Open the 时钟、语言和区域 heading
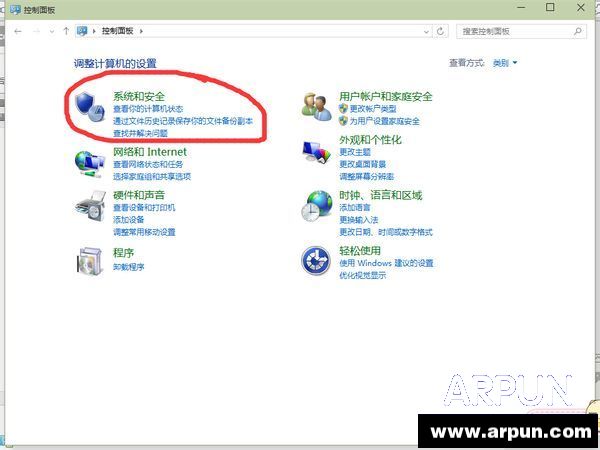 pos(381,195)
